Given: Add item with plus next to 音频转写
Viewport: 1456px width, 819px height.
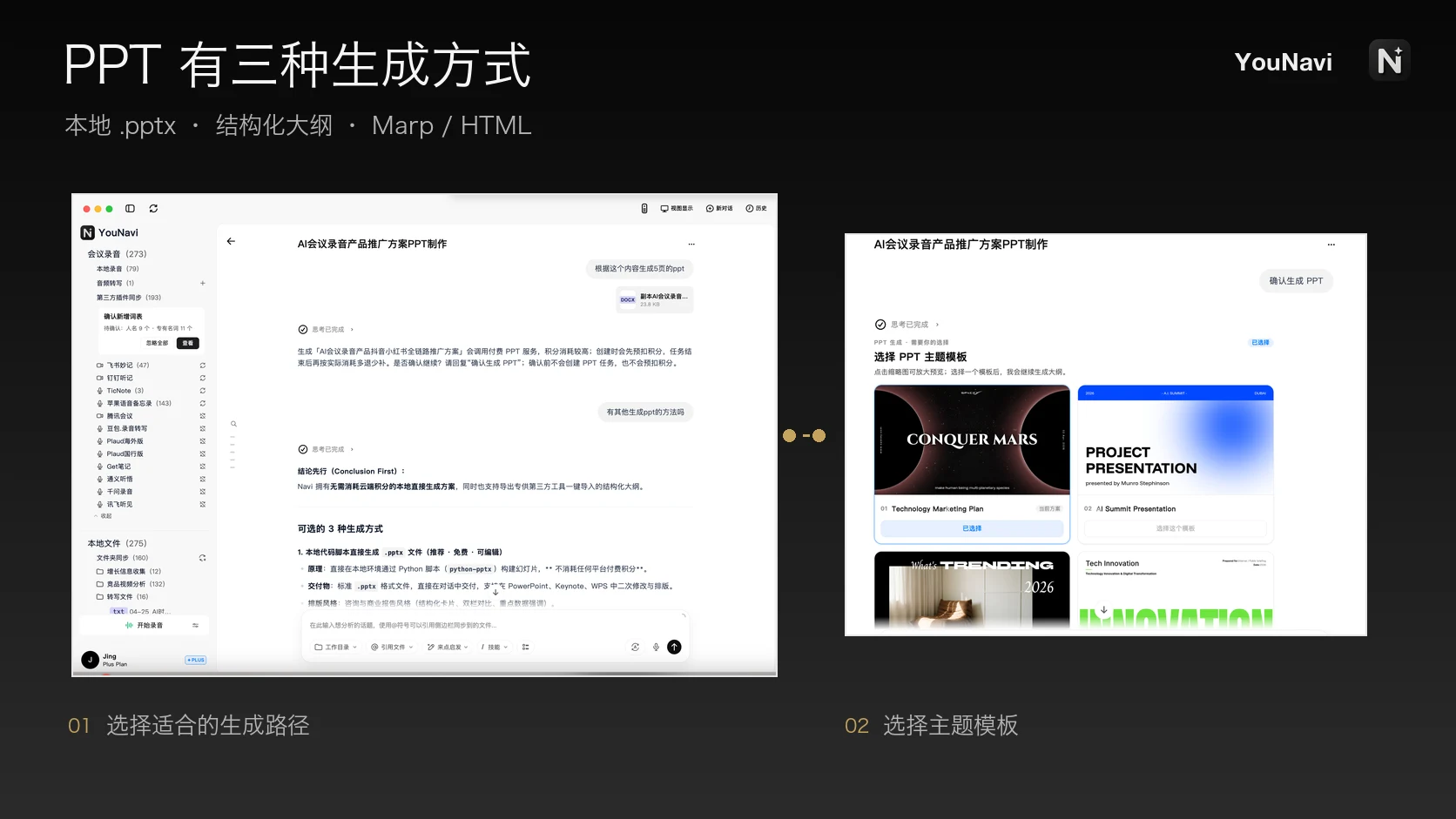Looking at the screenshot, I should [203, 283].
